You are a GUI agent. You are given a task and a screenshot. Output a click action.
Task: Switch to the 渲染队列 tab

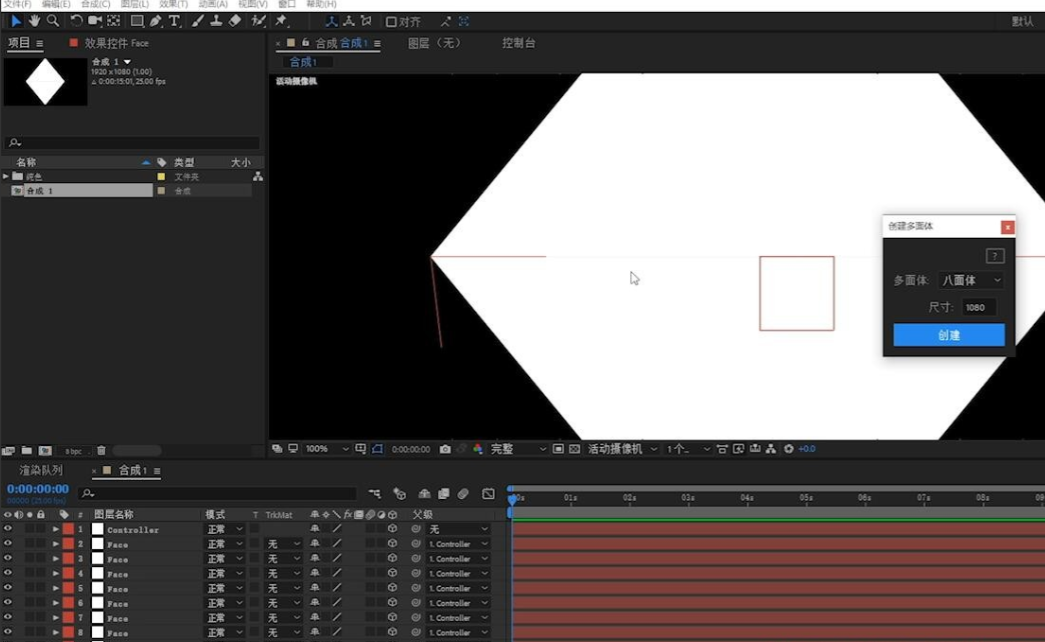point(41,470)
